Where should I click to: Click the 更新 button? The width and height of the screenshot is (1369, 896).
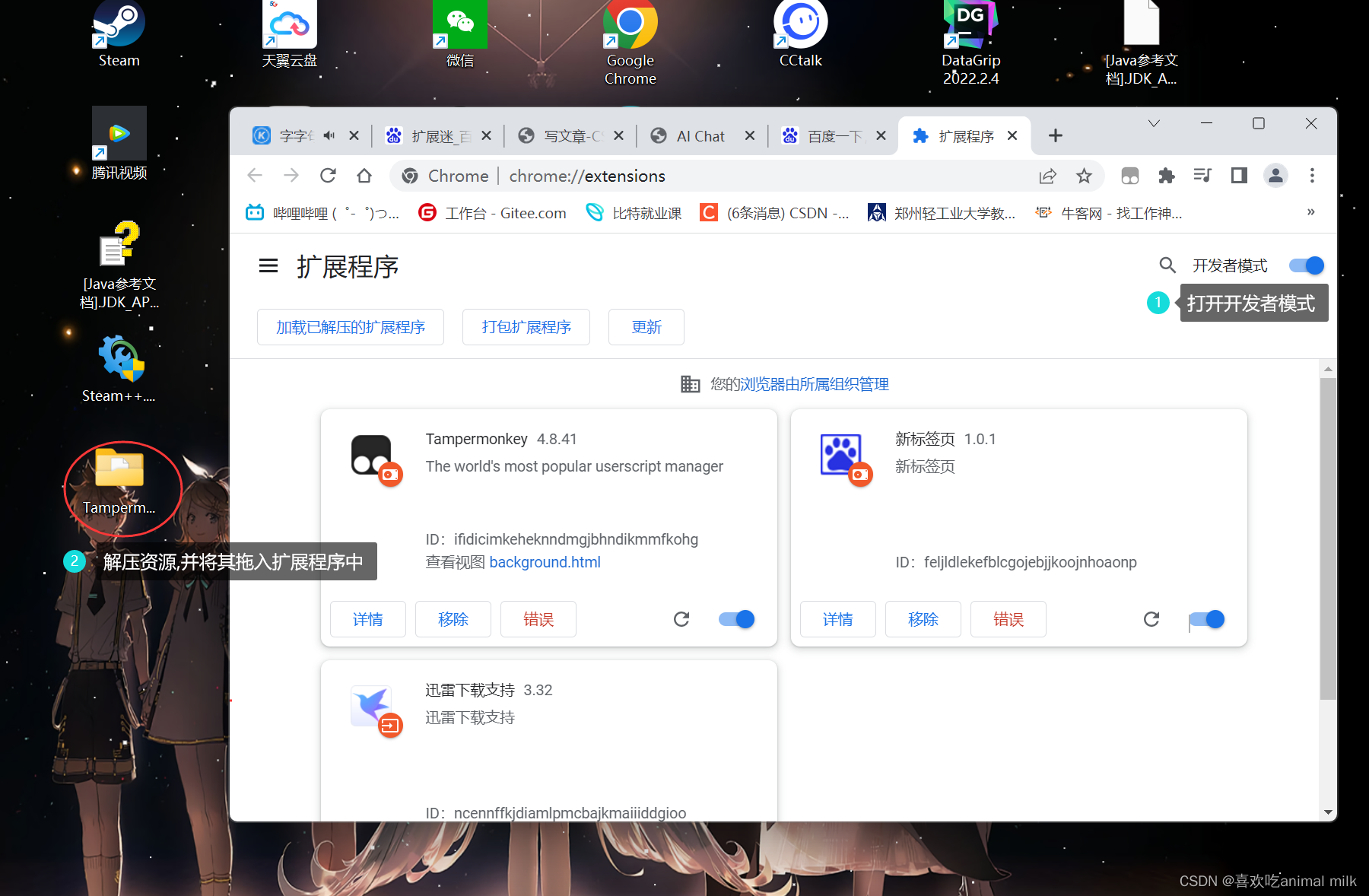(x=646, y=327)
